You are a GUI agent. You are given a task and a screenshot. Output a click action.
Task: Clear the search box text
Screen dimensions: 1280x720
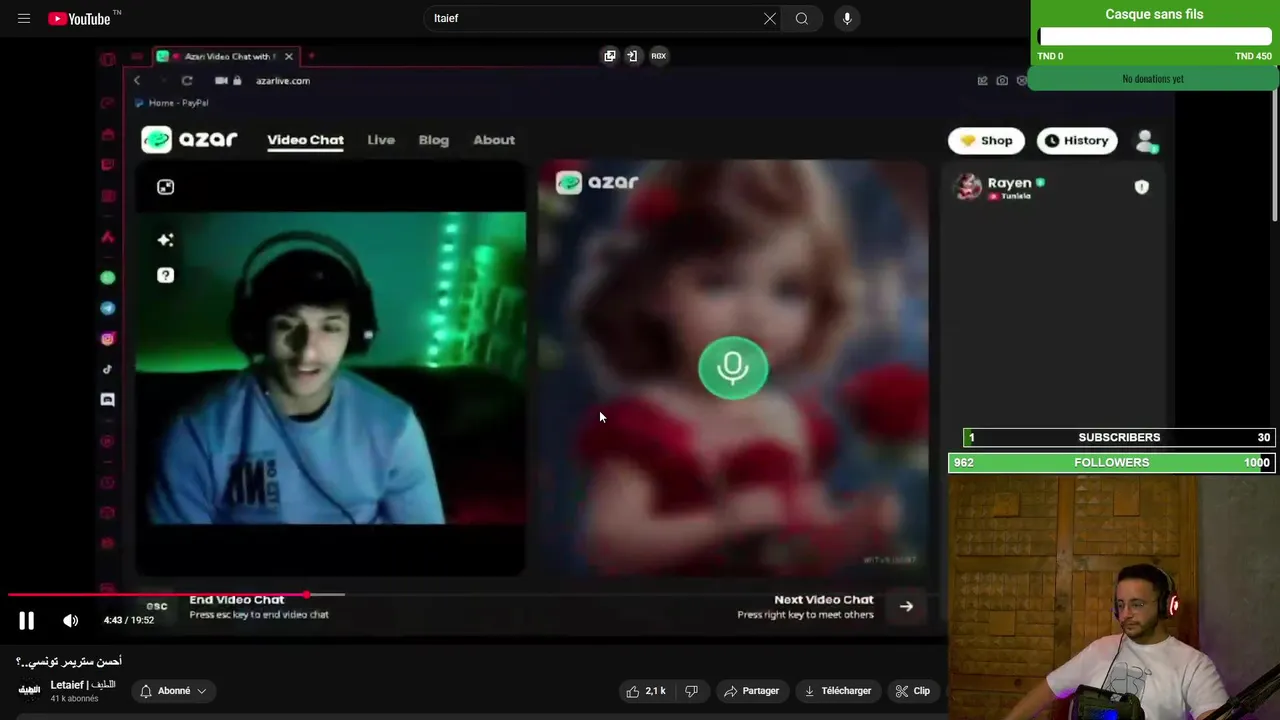pyautogui.click(x=770, y=18)
